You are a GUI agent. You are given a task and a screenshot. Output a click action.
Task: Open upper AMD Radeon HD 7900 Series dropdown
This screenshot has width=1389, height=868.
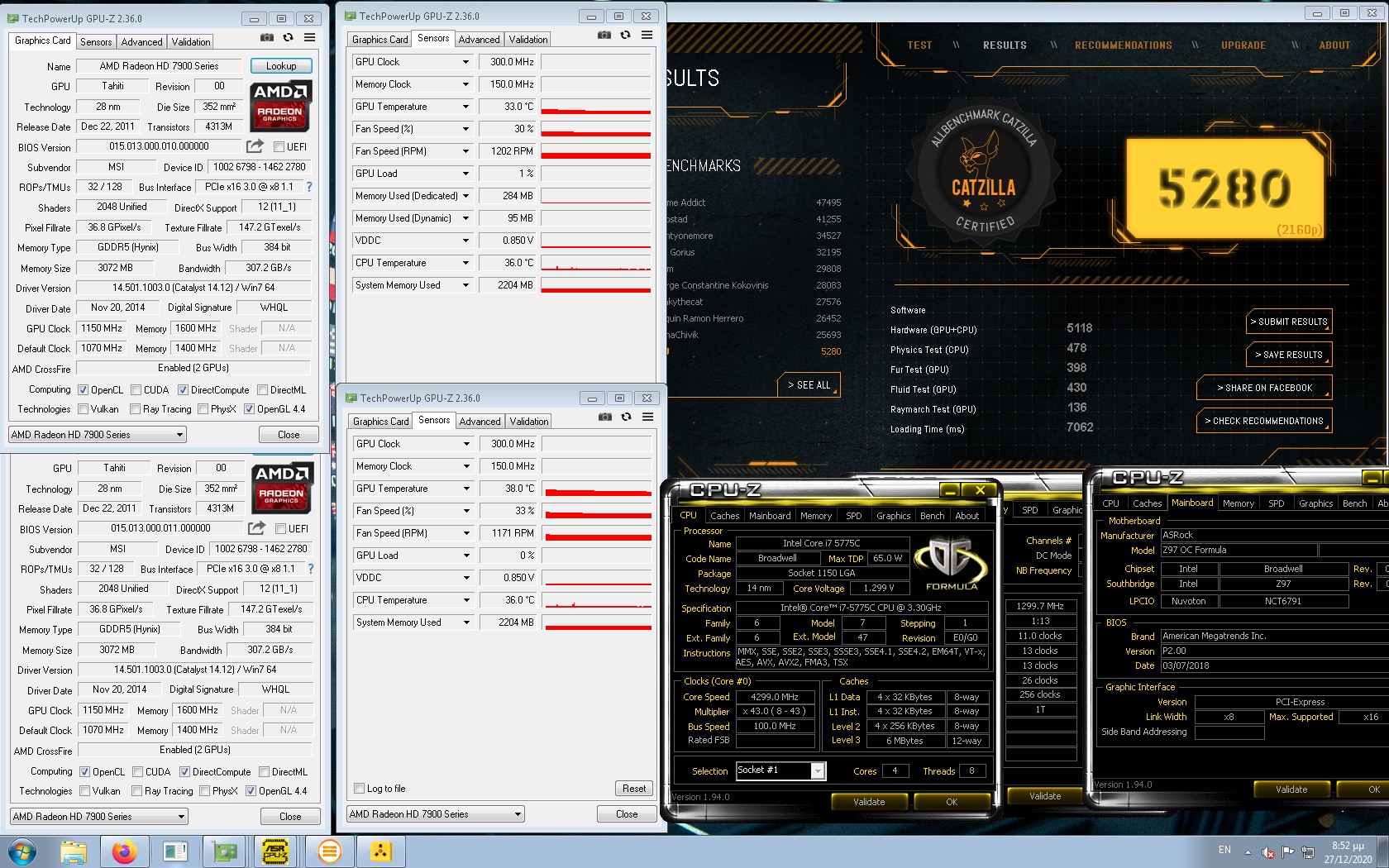point(98,435)
